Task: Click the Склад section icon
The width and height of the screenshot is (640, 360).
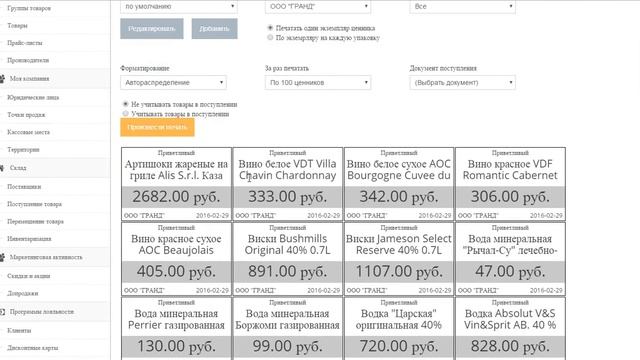Action: point(2,168)
